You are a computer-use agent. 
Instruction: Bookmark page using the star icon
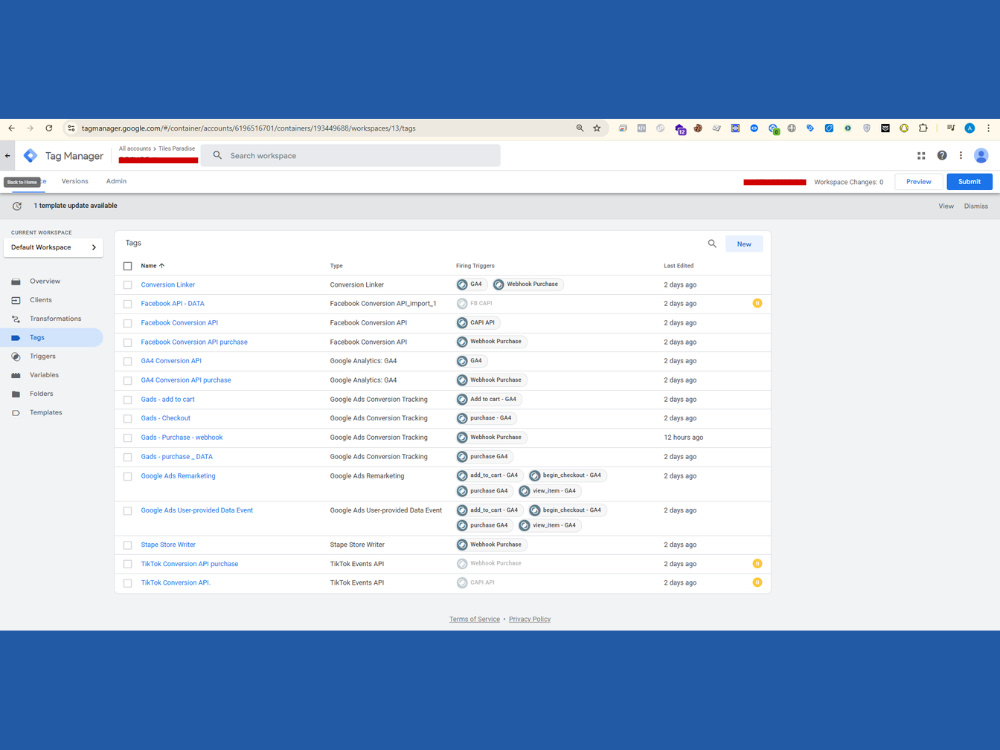pyautogui.click(x=597, y=128)
